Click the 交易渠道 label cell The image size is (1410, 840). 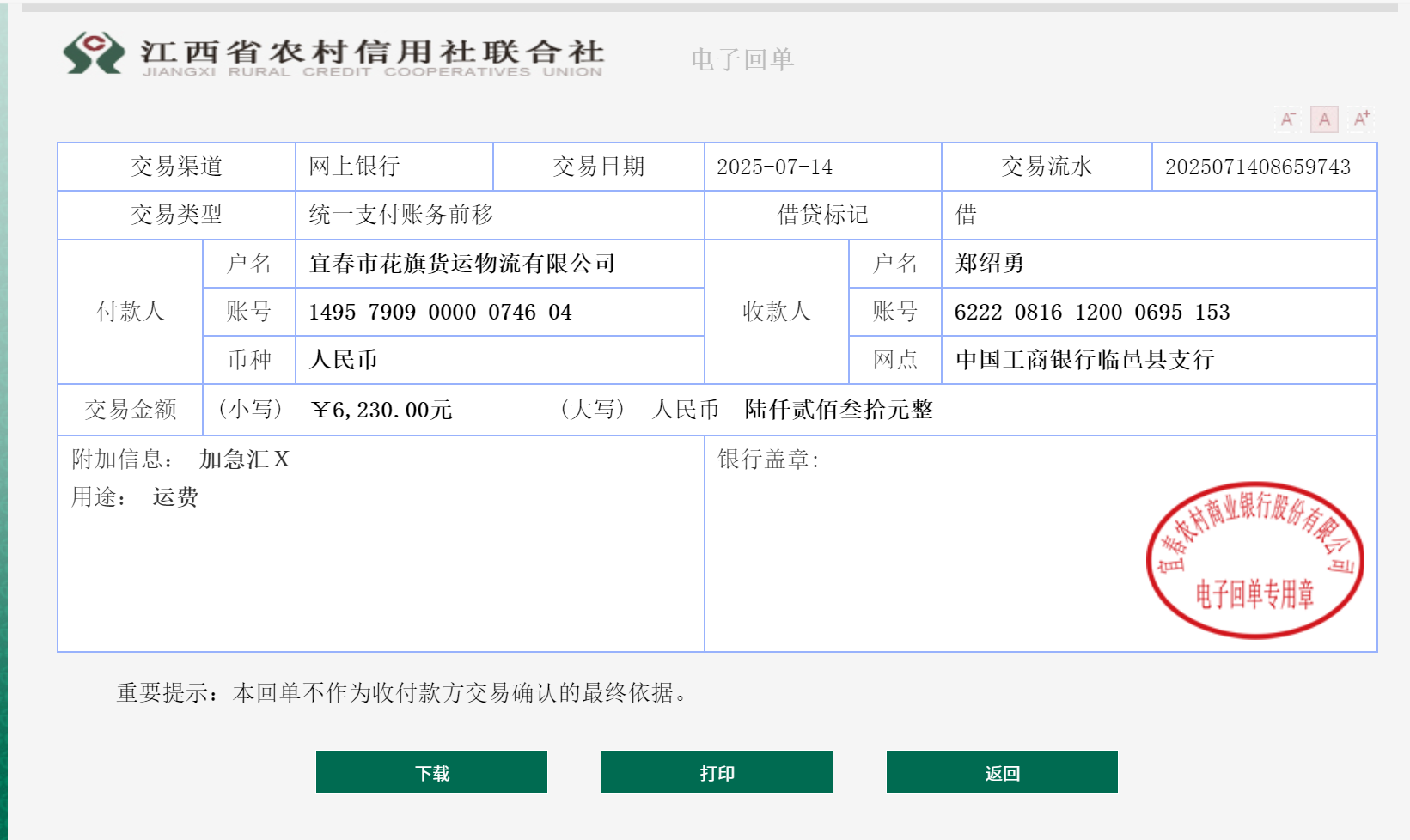[176, 167]
